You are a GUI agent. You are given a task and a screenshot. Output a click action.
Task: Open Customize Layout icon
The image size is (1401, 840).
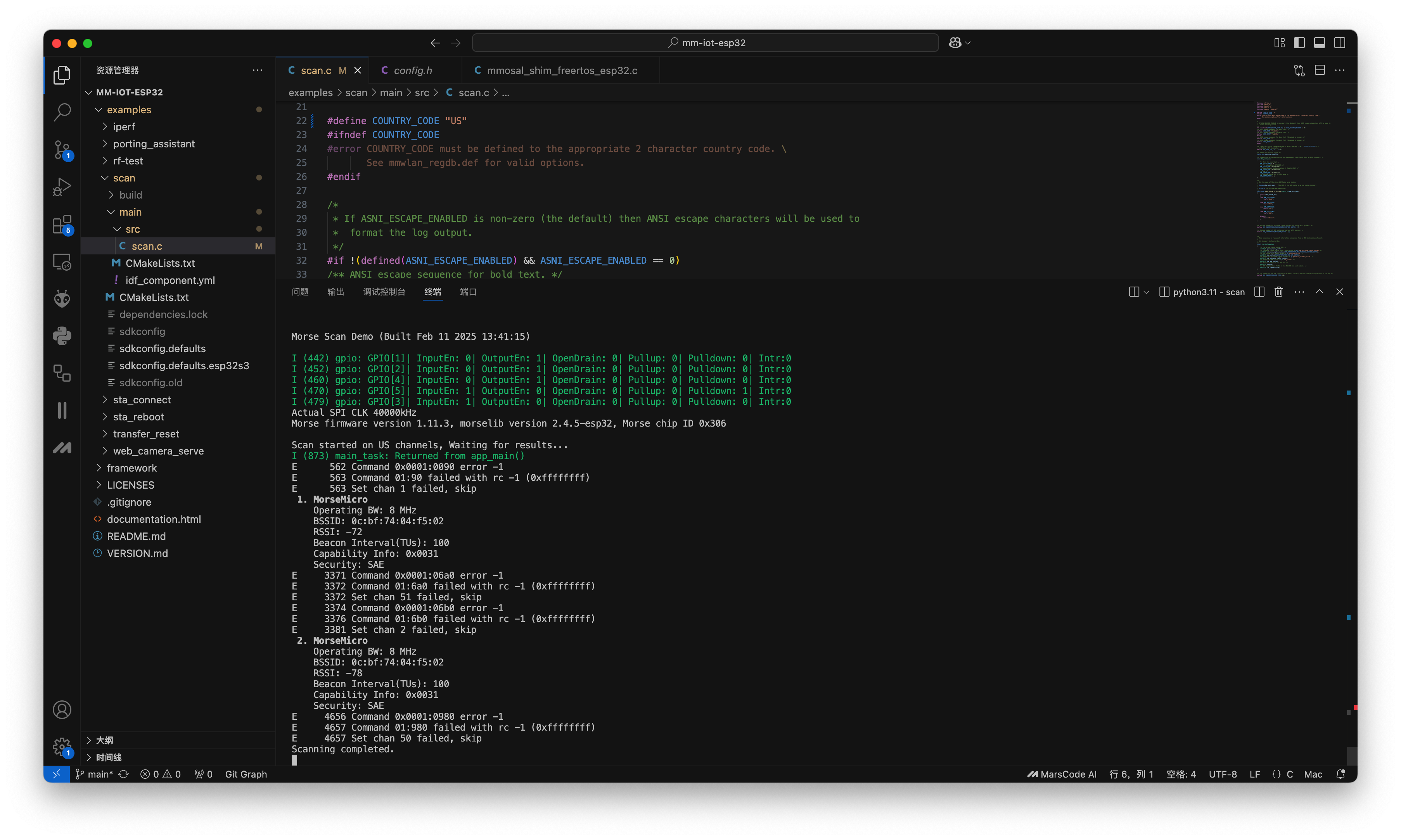click(x=1279, y=43)
